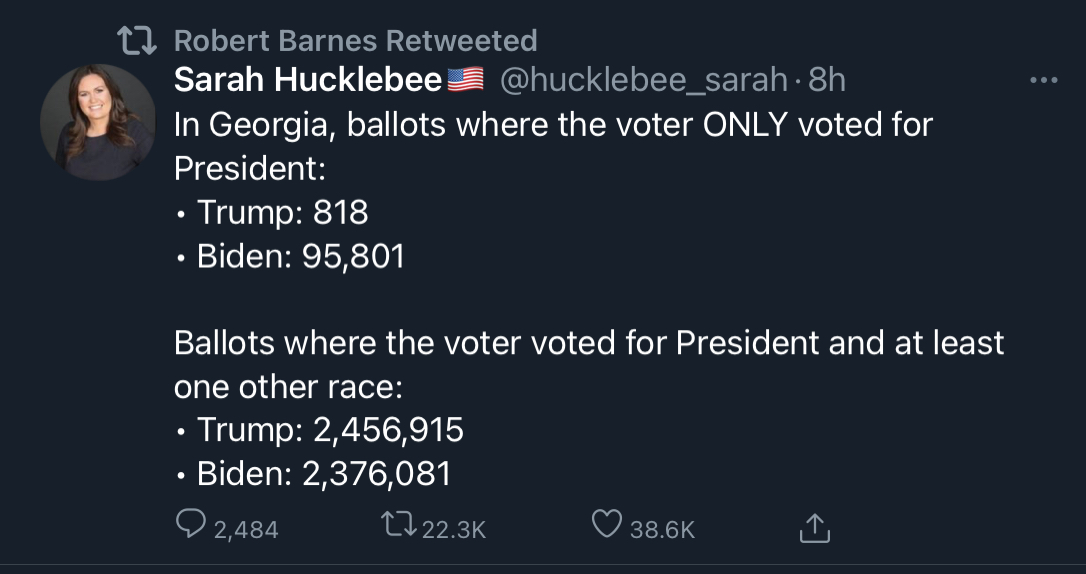Click the 38.6K likes count
Image resolution: width=1086 pixels, height=574 pixels.
click(662, 530)
